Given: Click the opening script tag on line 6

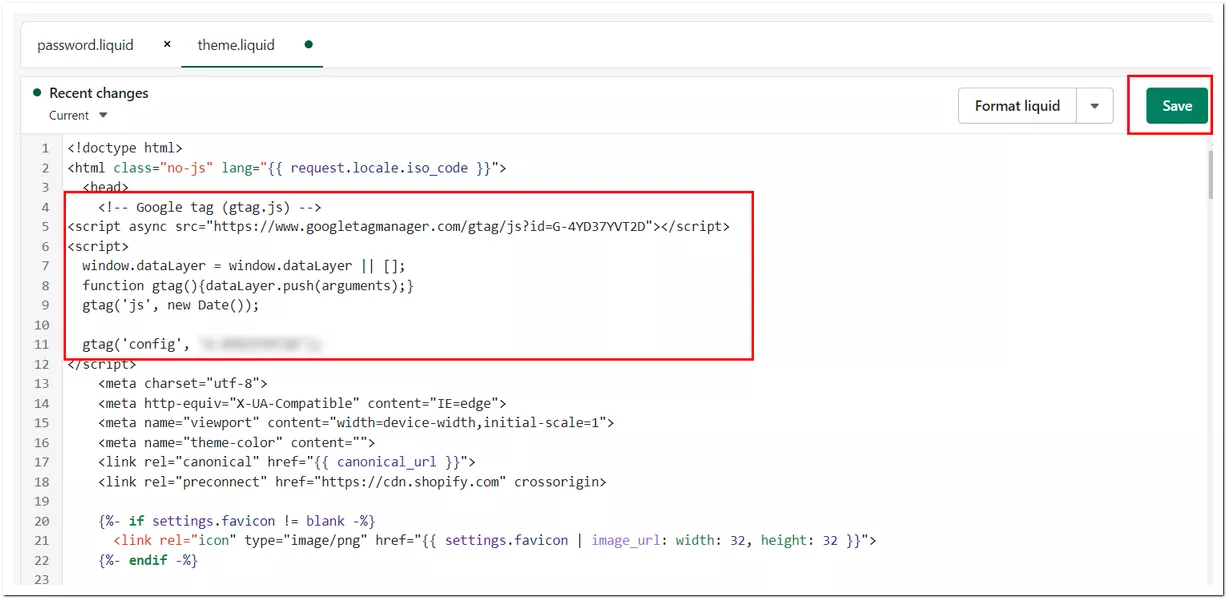Looking at the screenshot, I should [98, 246].
